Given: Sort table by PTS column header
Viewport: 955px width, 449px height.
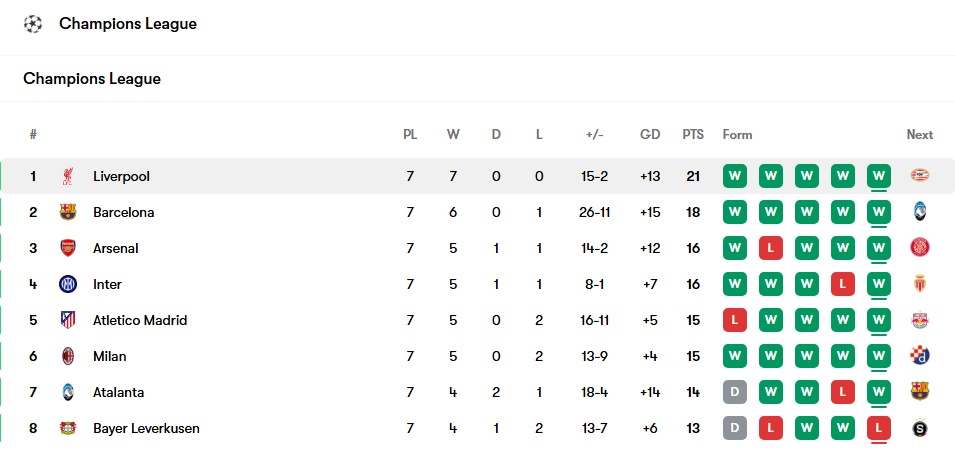Looking at the screenshot, I should click(693, 135).
